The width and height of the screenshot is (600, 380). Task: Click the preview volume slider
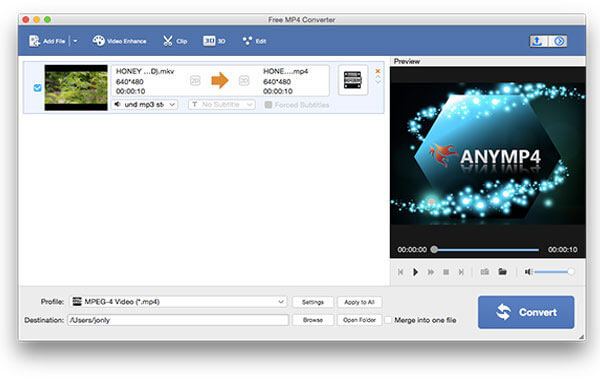click(554, 272)
